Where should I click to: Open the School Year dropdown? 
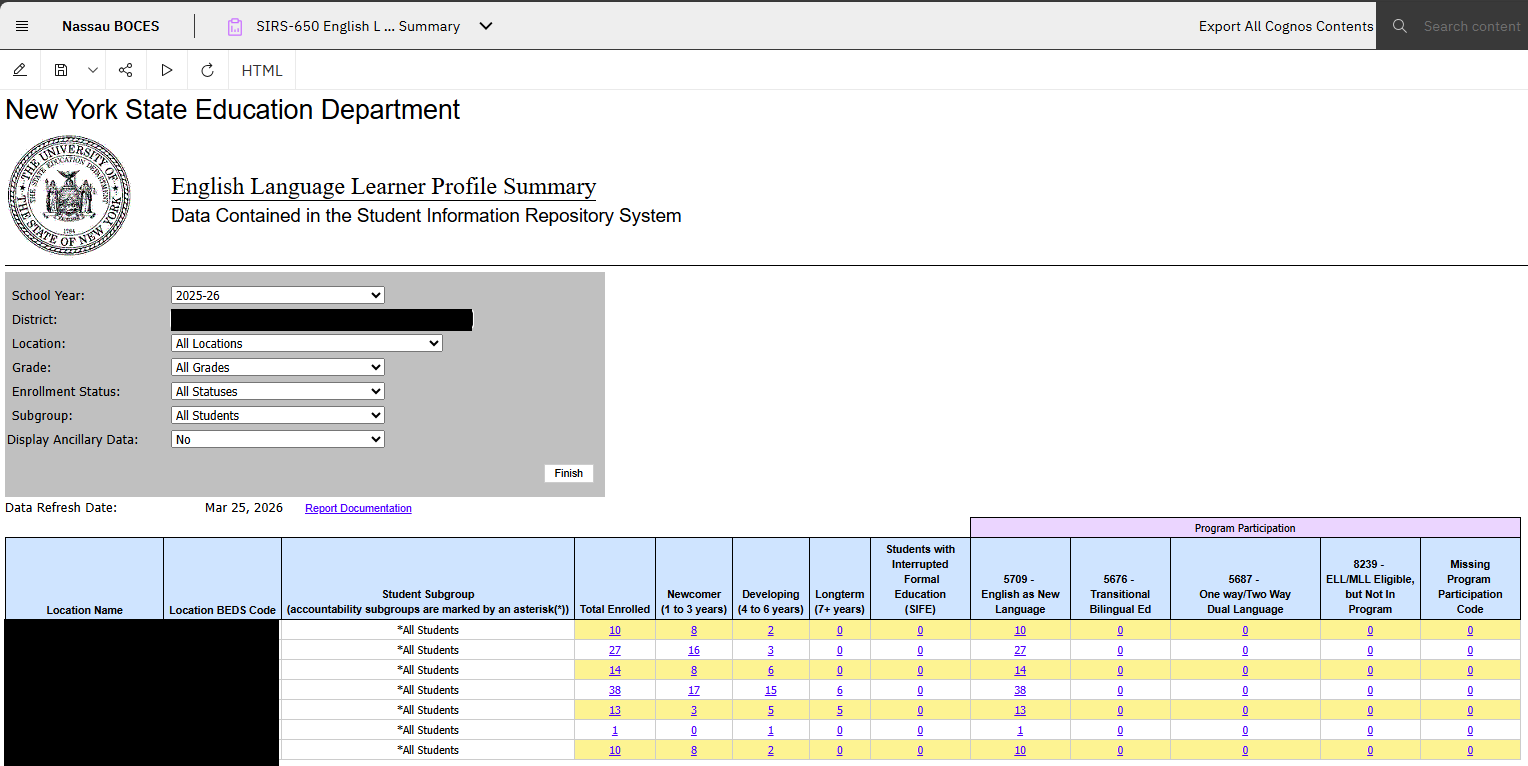coord(278,295)
